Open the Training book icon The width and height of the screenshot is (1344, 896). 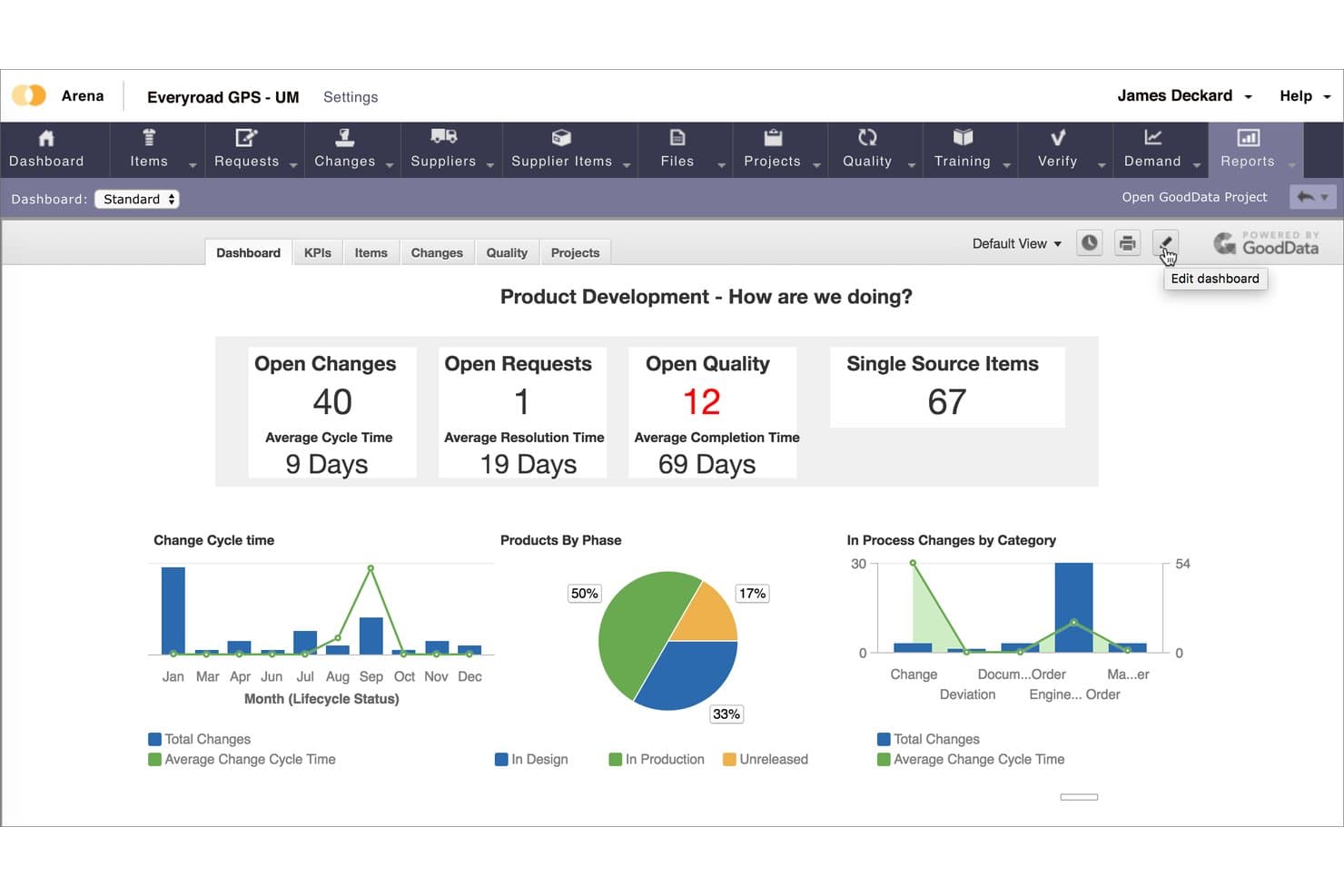coord(963,137)
